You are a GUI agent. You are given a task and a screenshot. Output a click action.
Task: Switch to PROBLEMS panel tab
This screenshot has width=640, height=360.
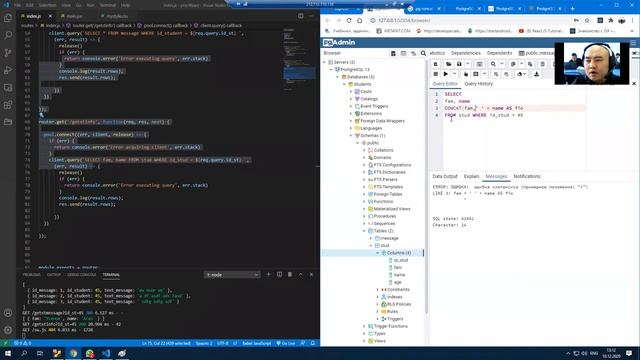[x=31, y=275]
